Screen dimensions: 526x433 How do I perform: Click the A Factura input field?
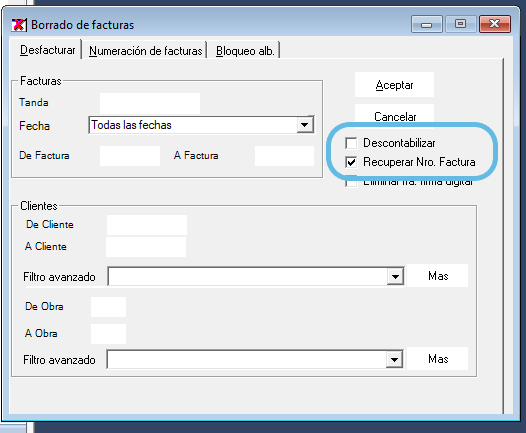pos(284,156)
